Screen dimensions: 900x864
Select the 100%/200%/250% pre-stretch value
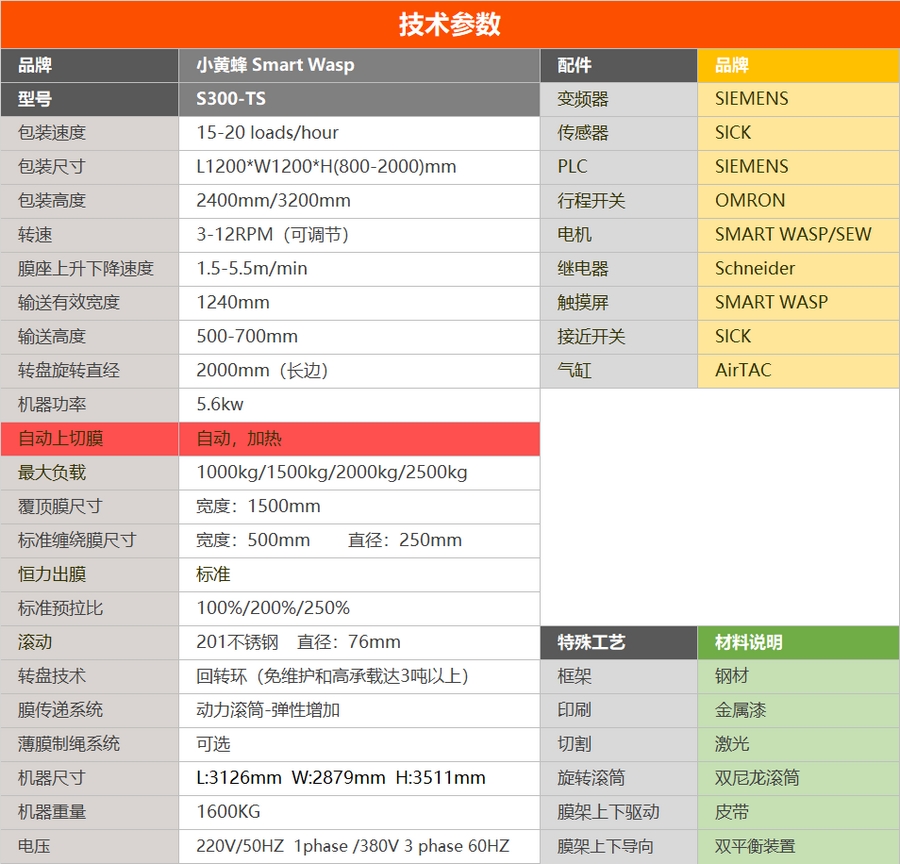point(359,608)
